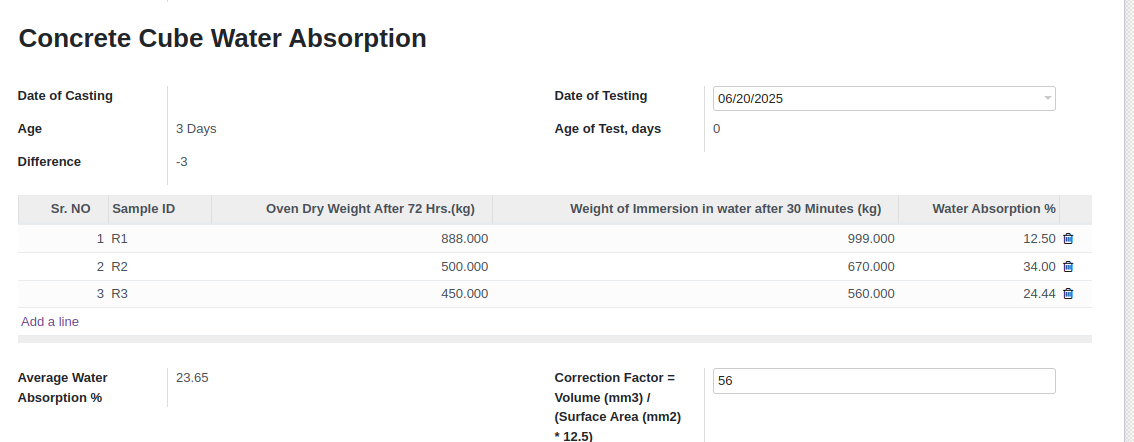Open the Date of Testing dropdown arrow
Screen dimensions: 1134x442
point(1047,98)
